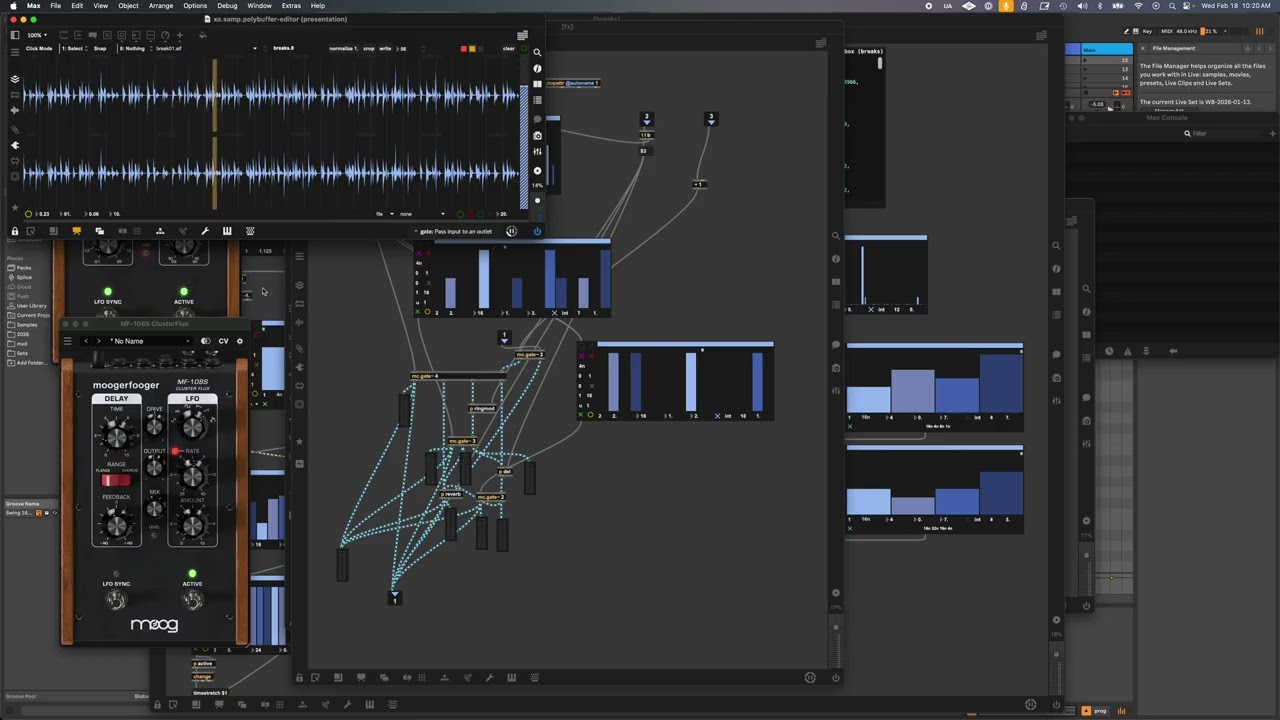The height and width of the screenshot is (720, 1280).
Task: Open the 100% zoom dropdown in editor toolbar
Action: tap(37, 35)
